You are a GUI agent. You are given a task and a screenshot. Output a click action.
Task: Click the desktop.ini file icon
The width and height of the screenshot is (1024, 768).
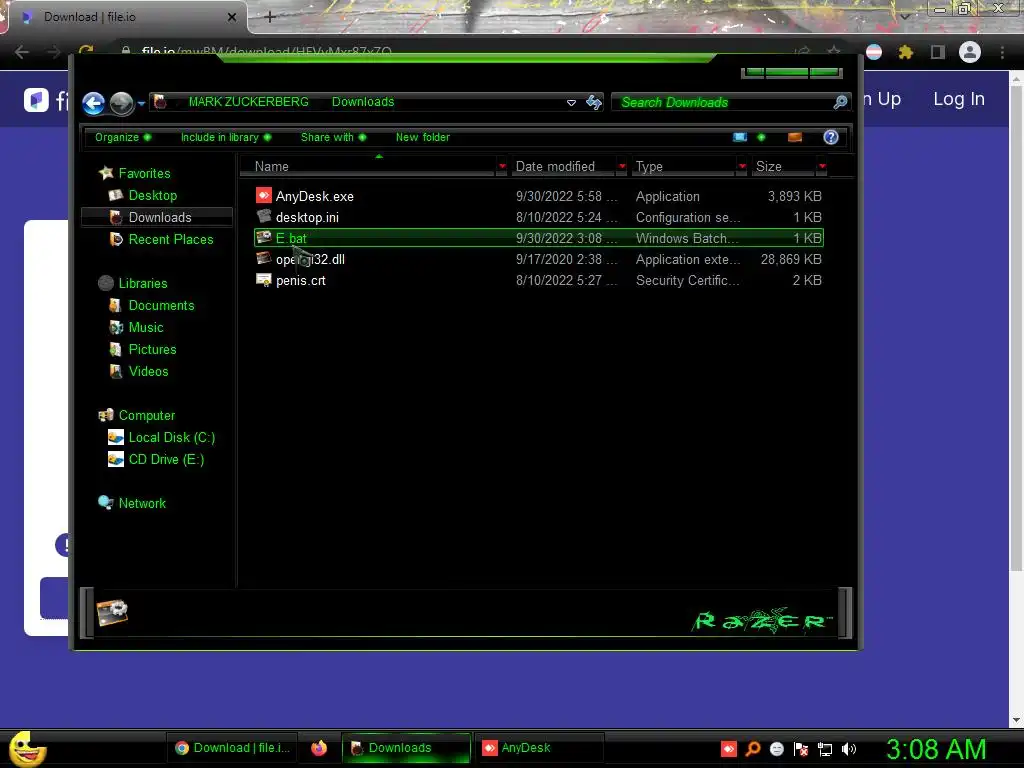point(264,216)
